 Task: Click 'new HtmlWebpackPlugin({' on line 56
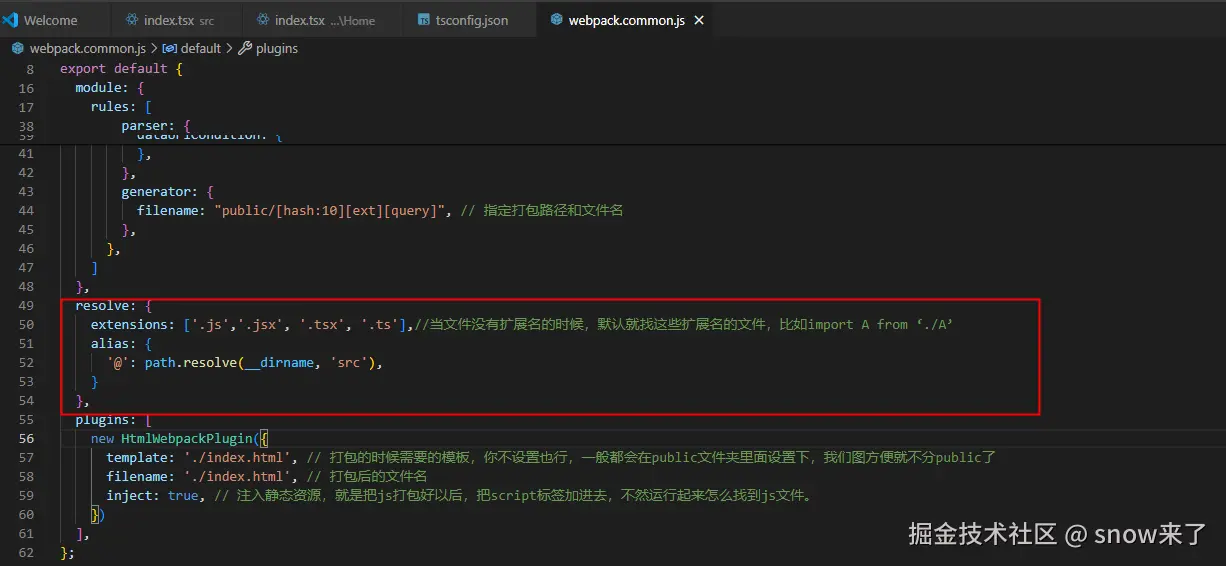pyautogui.click(x=179, y=438)
